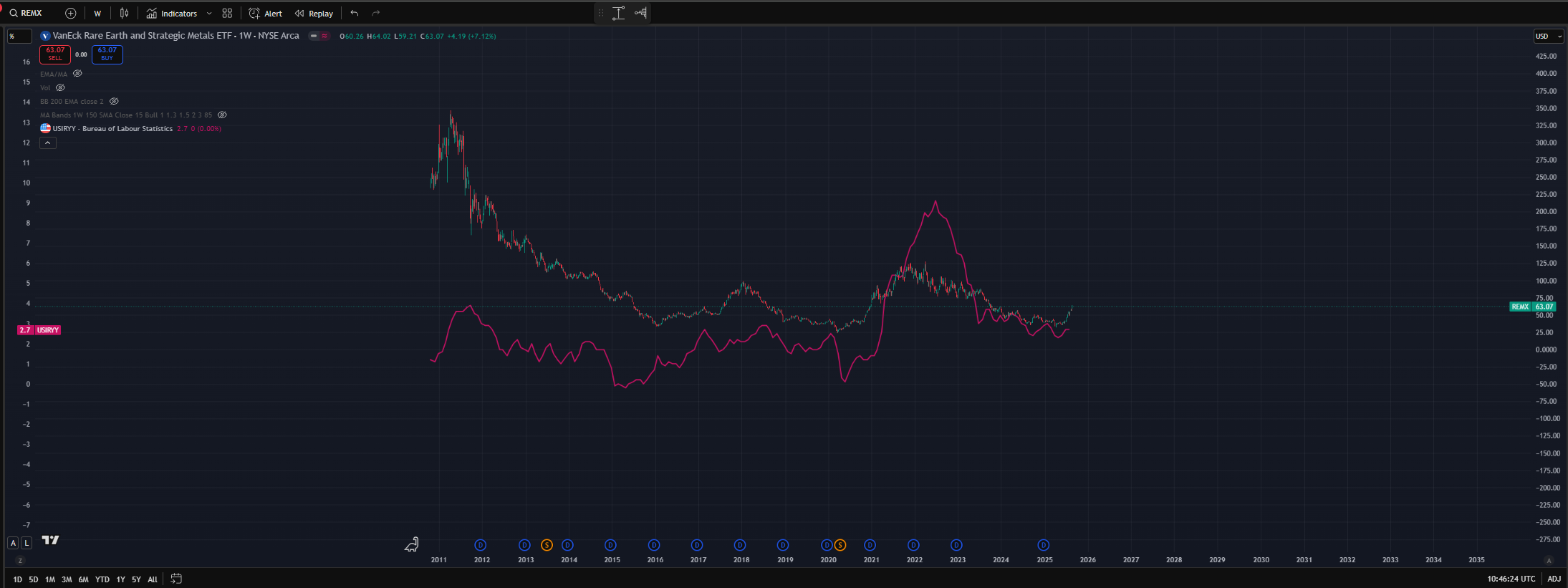Toggle the ADJ adjusted data setting
The height and width of the screenshot is (588, 1568).
click(1554, 579)
